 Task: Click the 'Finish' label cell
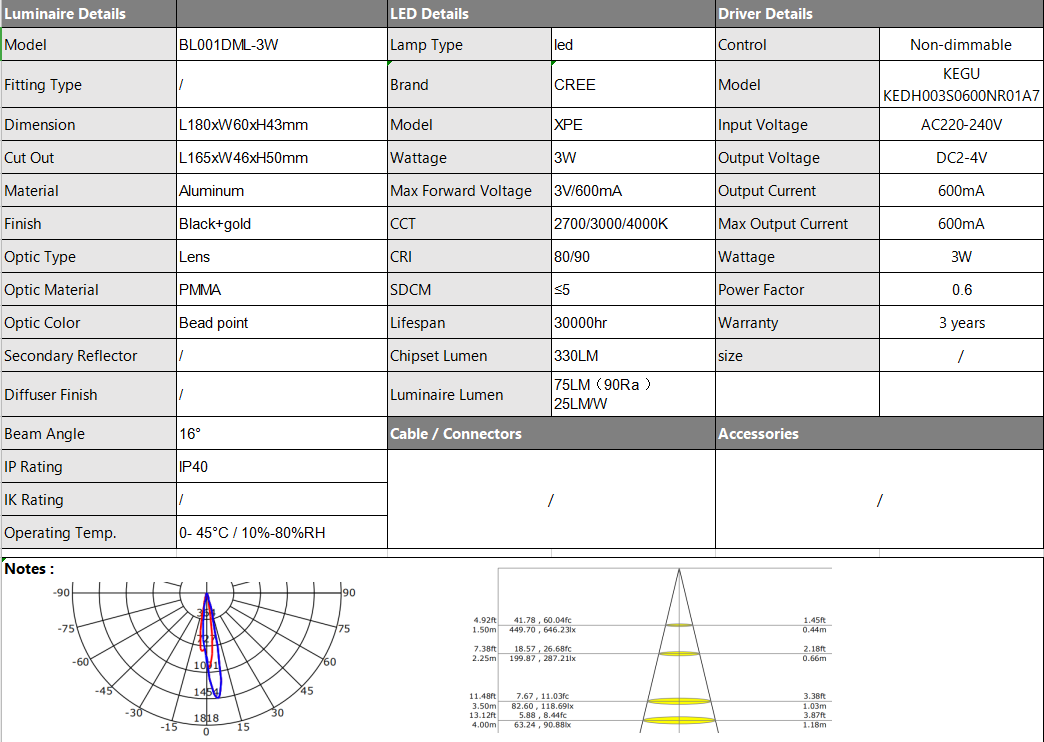89,224
